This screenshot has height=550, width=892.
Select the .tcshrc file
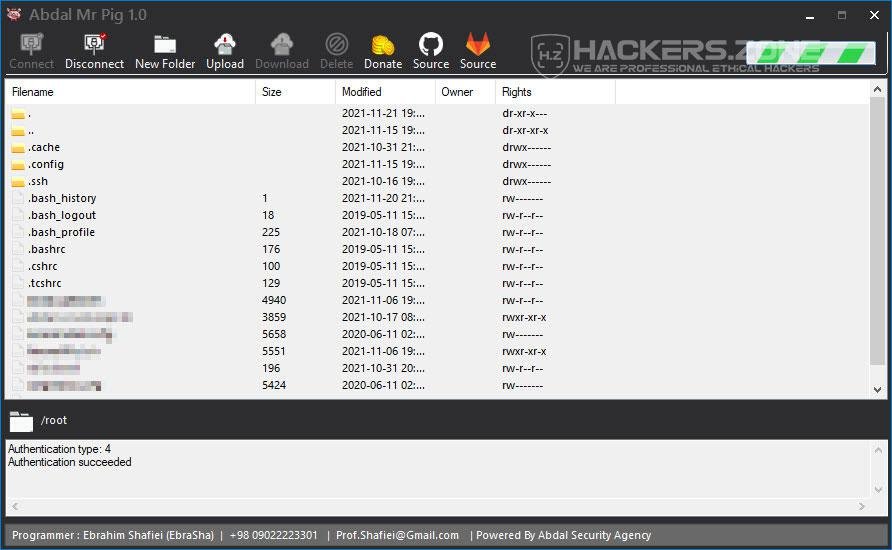click(x=44, y=283)
